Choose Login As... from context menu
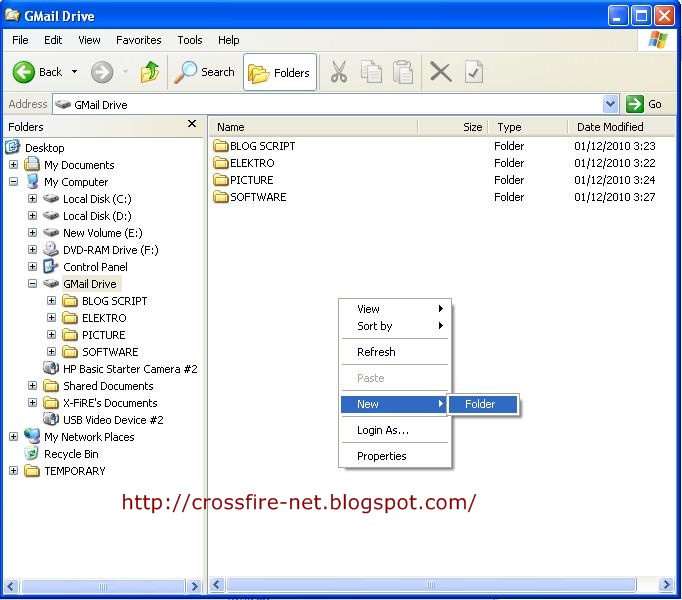 pyautogui.click(x=395, y=430)
